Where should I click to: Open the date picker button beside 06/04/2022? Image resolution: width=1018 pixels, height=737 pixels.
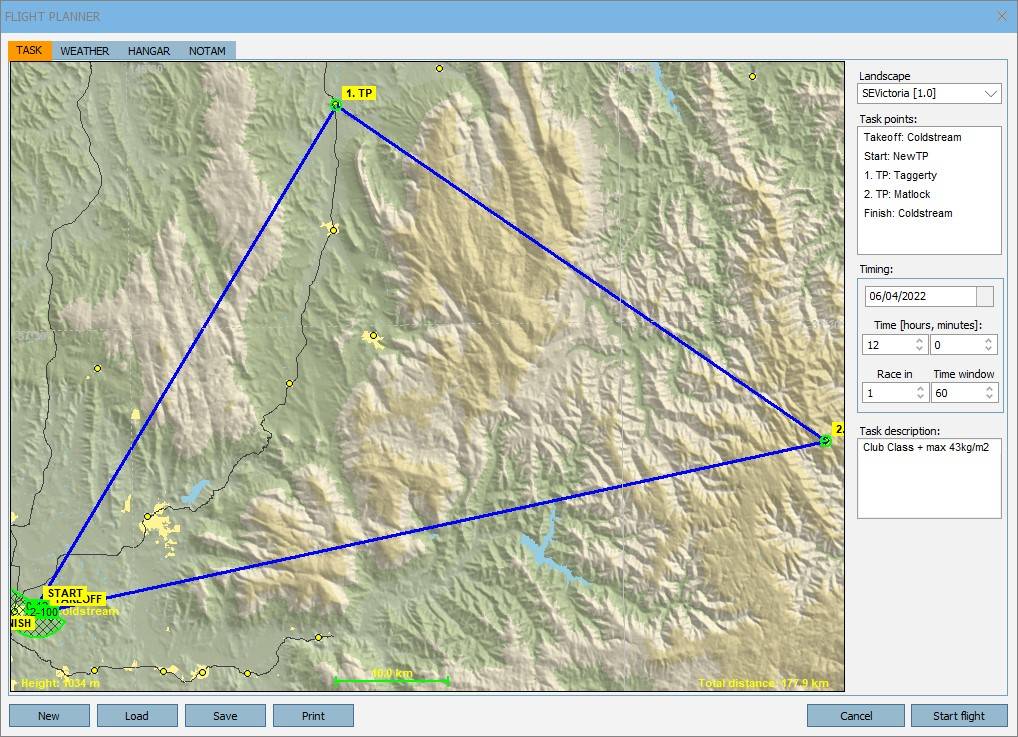pos(985,296)
